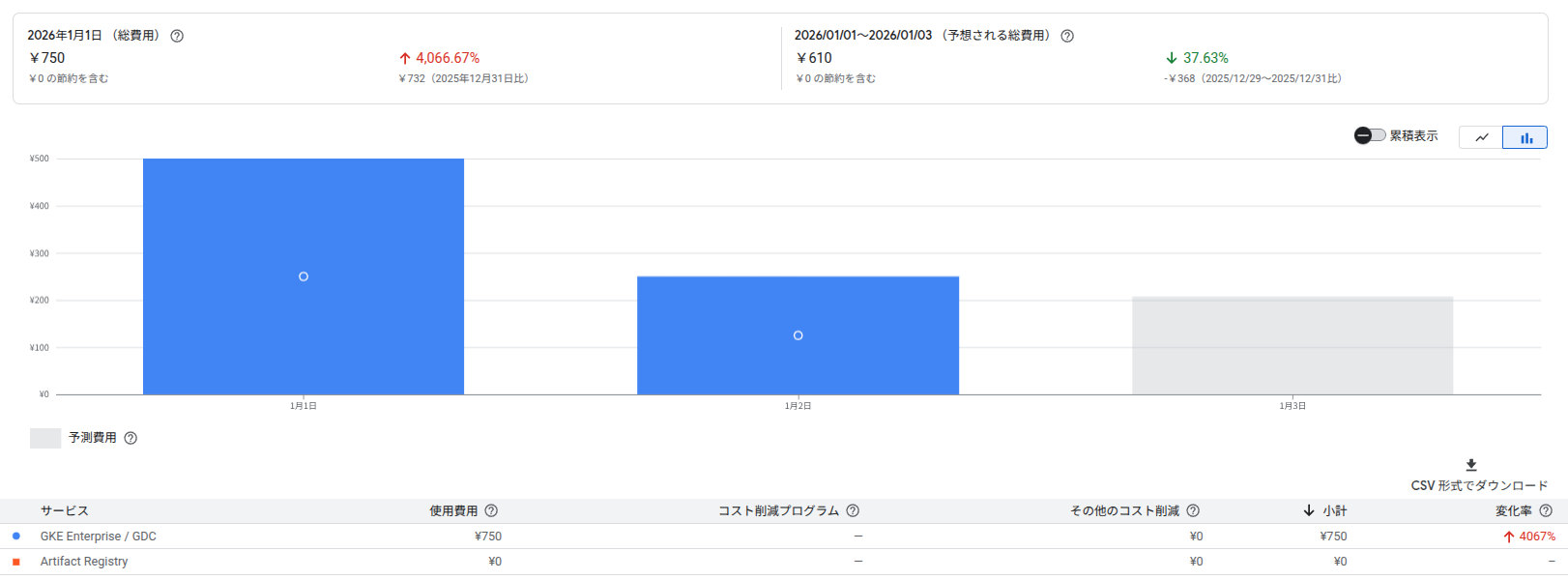Viewport: 1568px width, 580px height.
Task: Click the サービス column header
Action: pyautogui.click(x=64, y=510)
